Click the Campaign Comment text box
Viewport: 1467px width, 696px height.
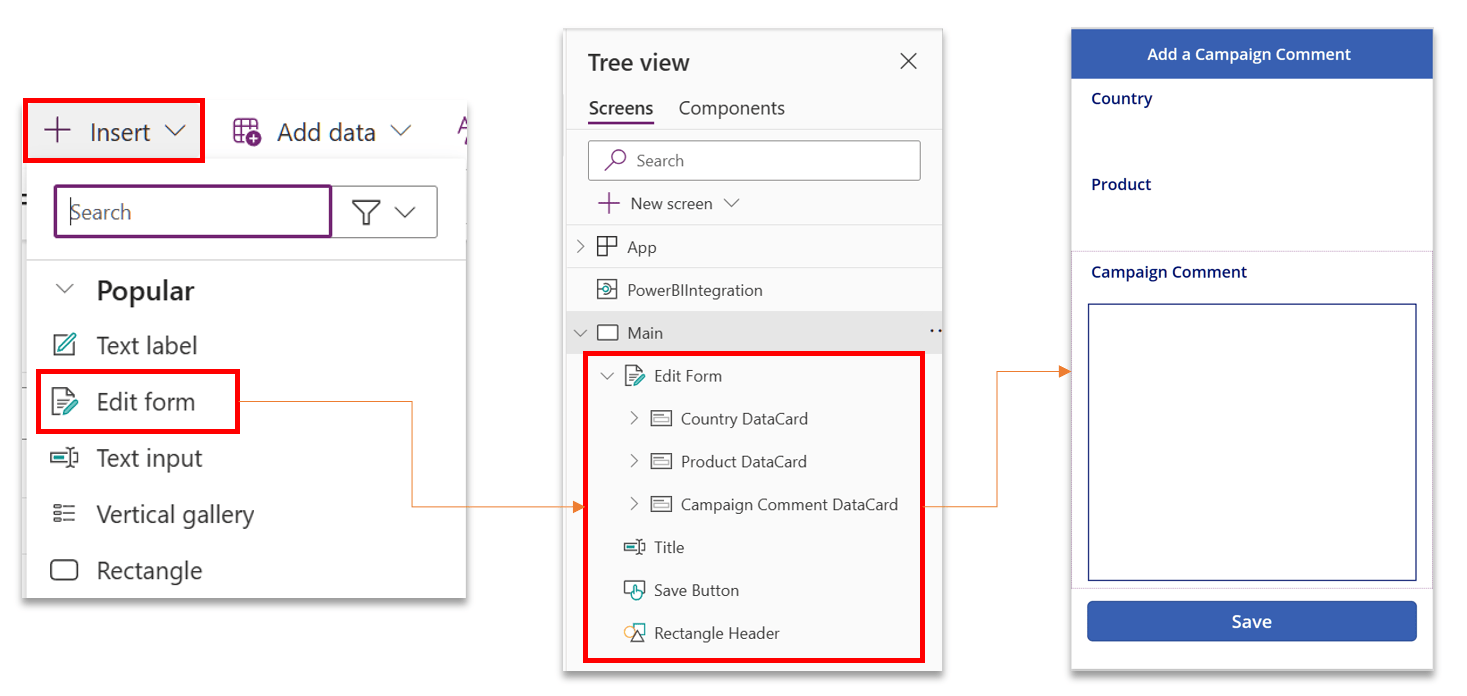coord(1251,440)
